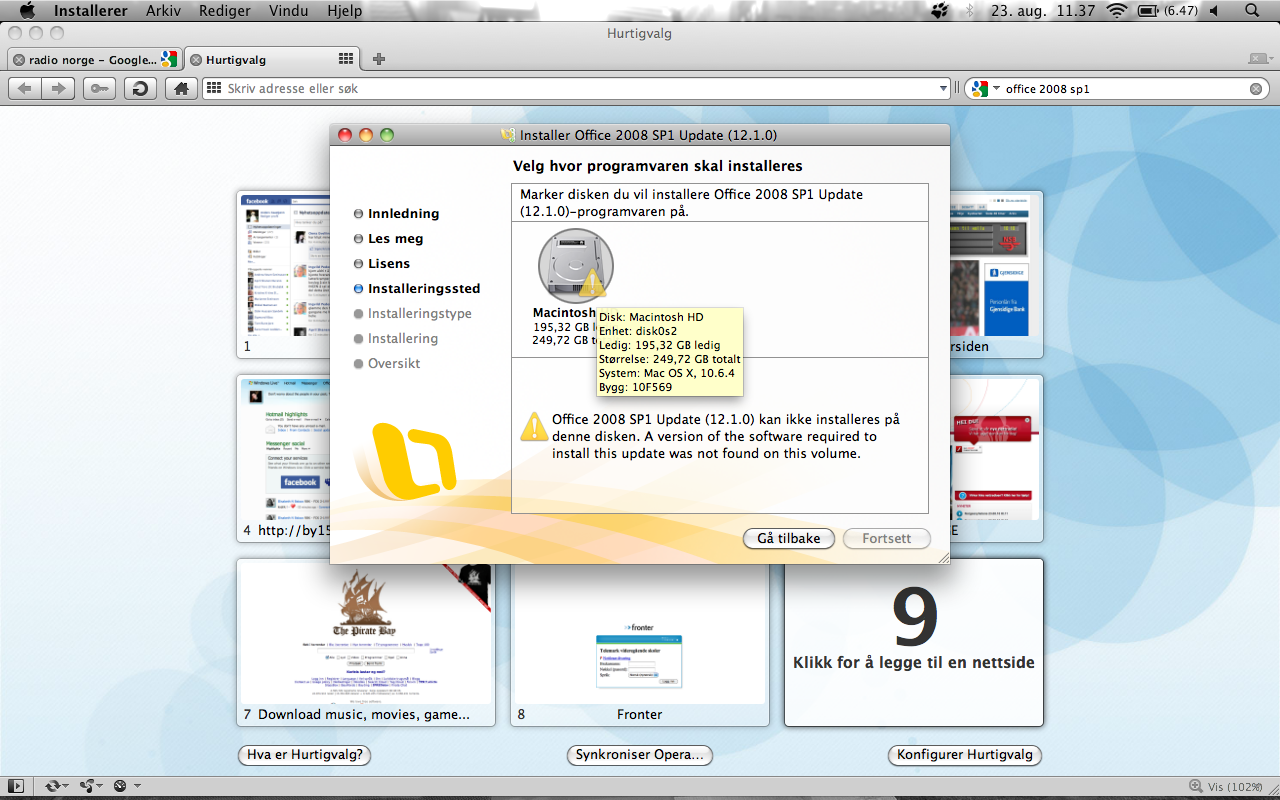Click the address field Speed Dial grid icon
Viewport: 1280px width, 800px height.
point(213,88)
